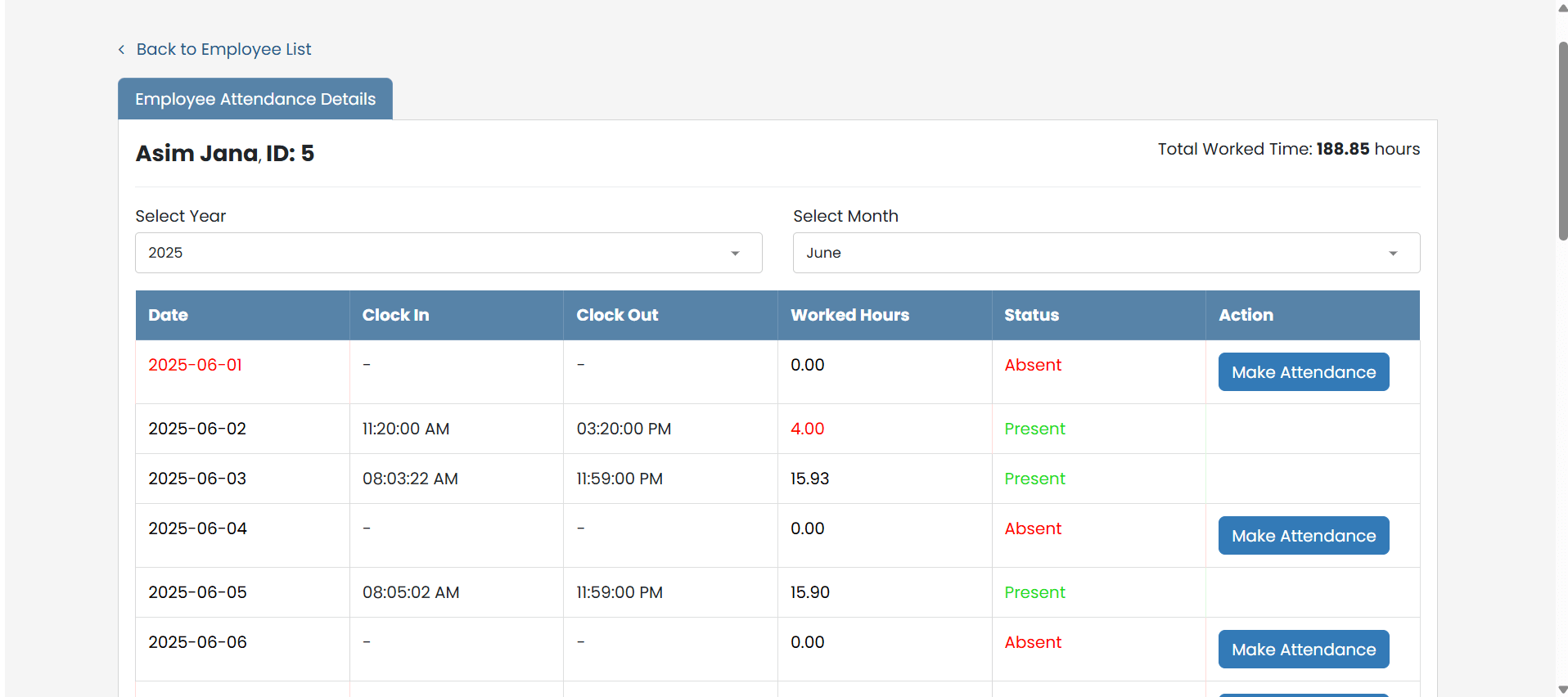Select date cell 2025-06-02
This screenshot has height=697, width=1568.
click(197, 429)
